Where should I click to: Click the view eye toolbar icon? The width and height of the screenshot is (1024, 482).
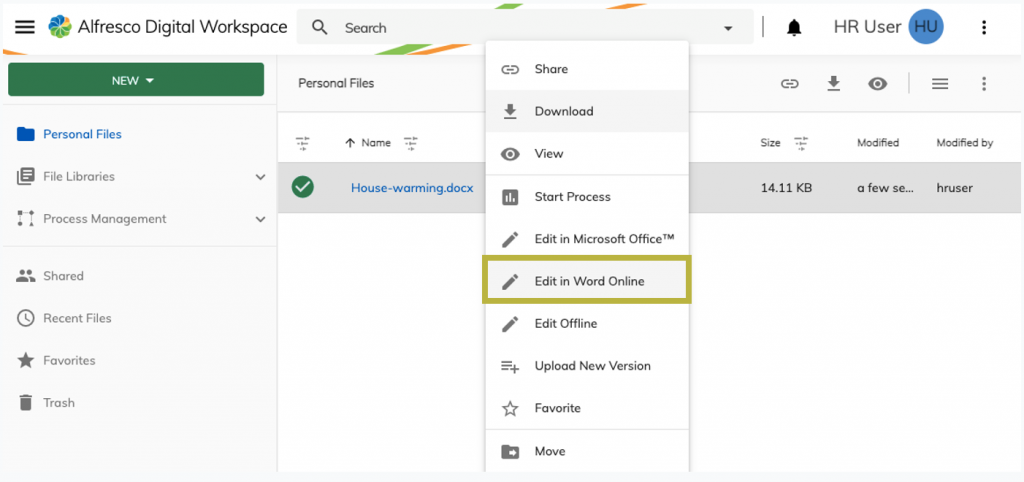877,84
